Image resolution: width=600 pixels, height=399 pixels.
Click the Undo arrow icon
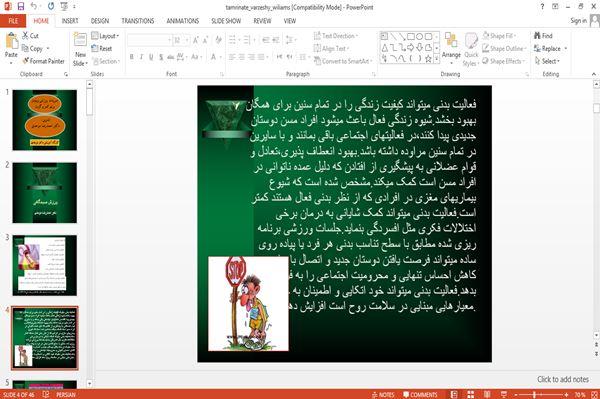[34, 6]
